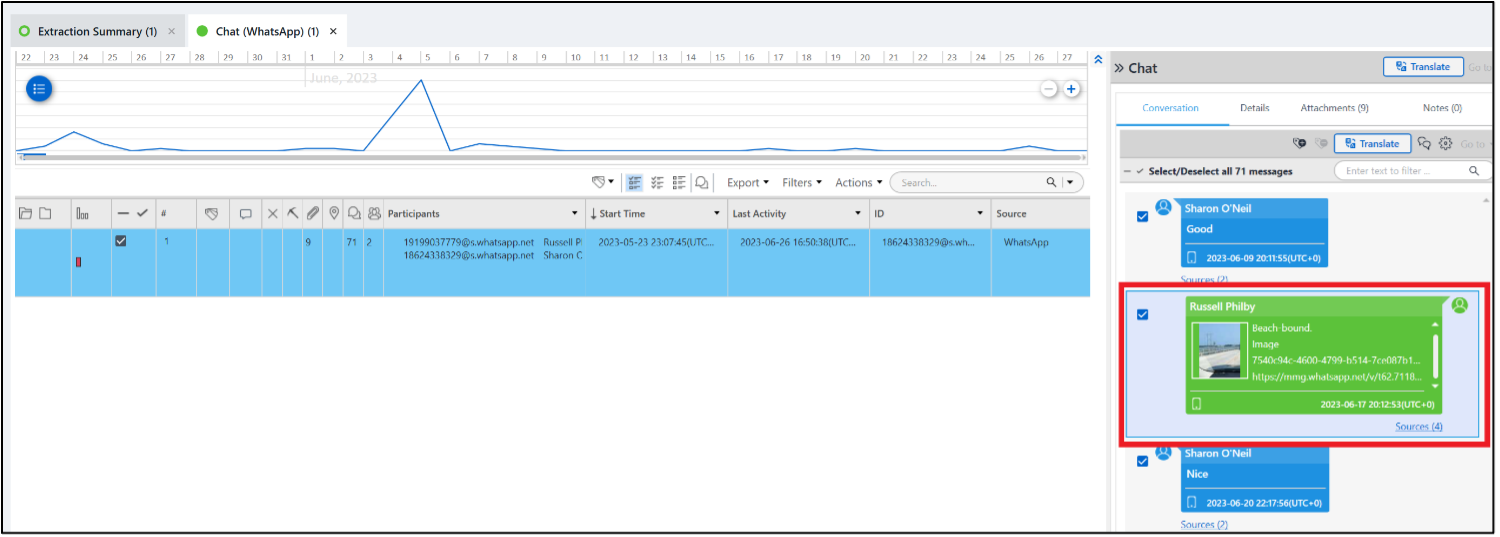This screenshot has width=1500, height=537.
Task: Zoom out the timeline with minus button
Action: (x=1049, y=89)
